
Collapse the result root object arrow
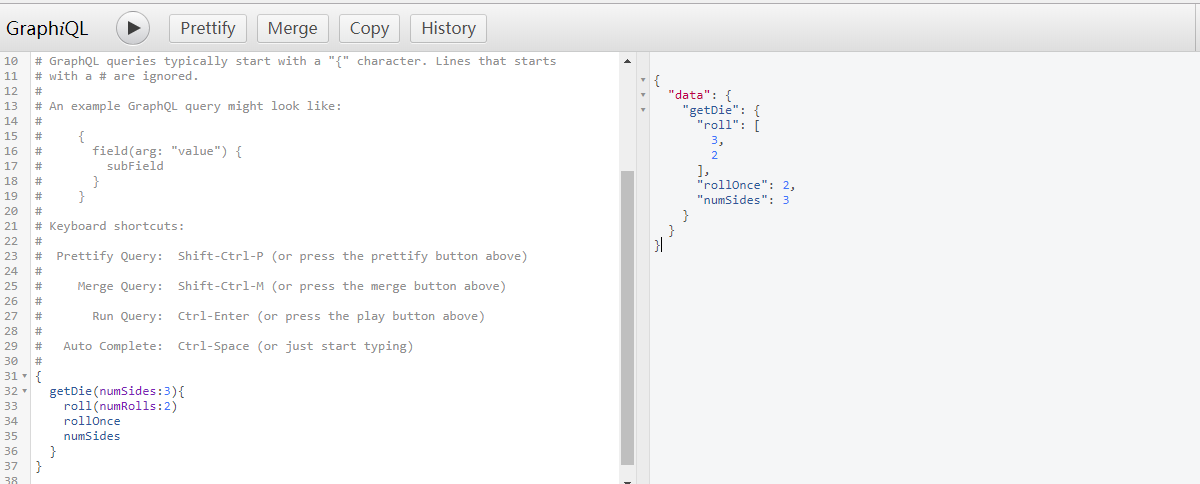[644, 80]
